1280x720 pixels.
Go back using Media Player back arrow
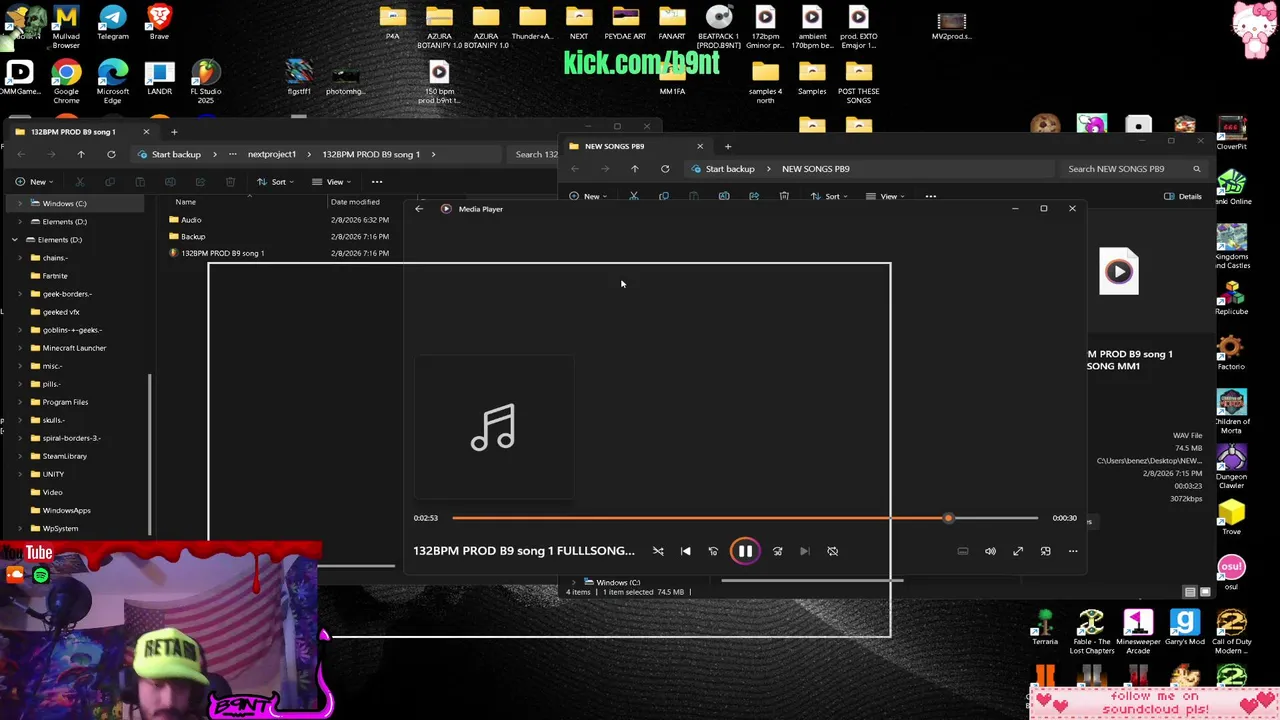tap(419, 209)
